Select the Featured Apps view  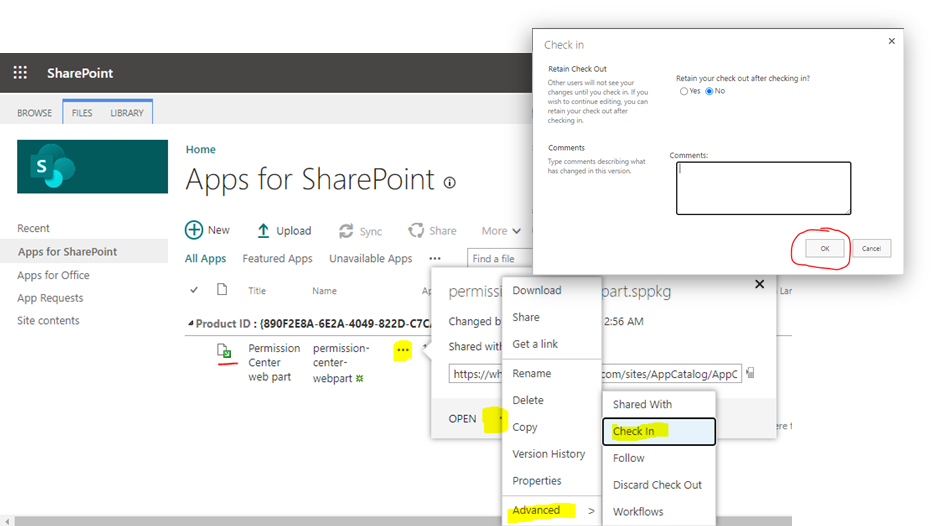pos(278,259)
